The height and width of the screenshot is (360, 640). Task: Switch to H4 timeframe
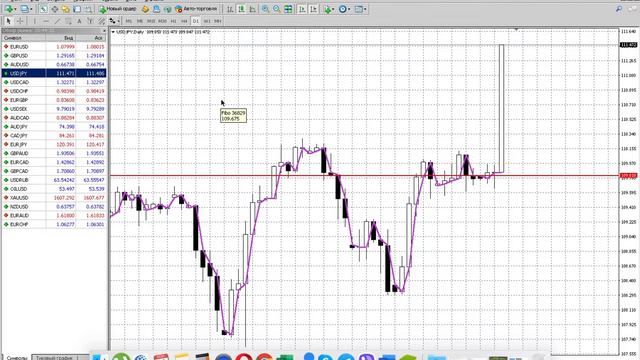[x=184, y=21]
